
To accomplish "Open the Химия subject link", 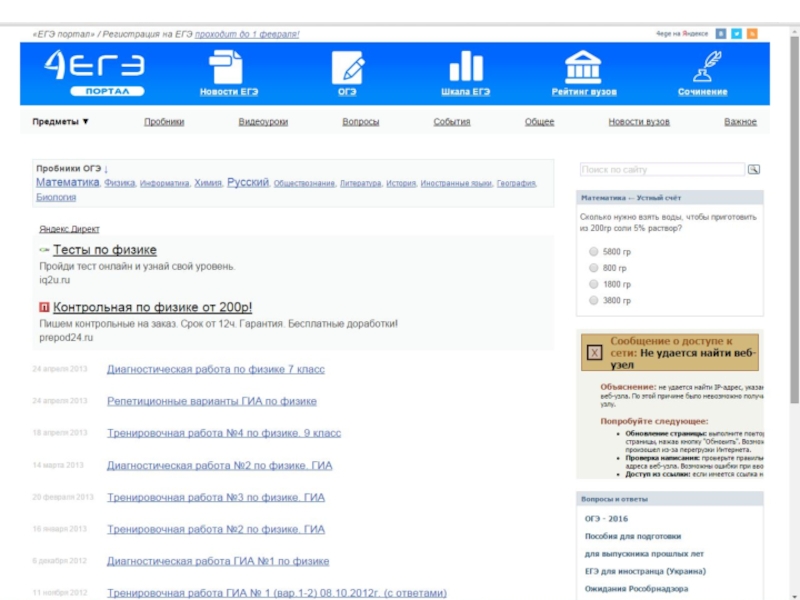I will click(208, 183).
